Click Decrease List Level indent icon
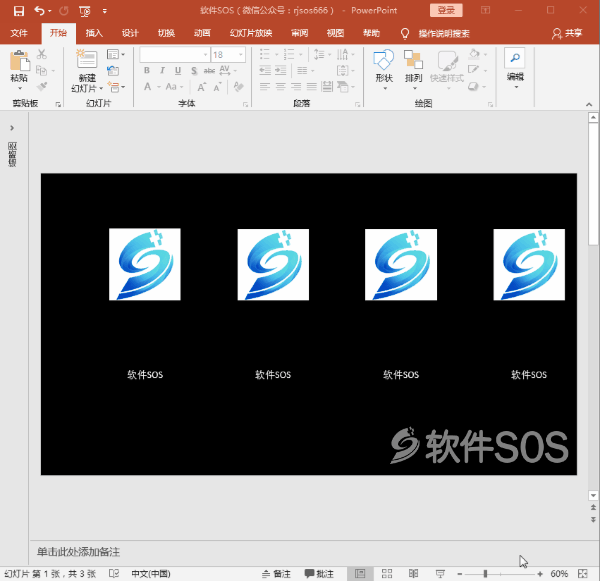Viewport: 600px width, 581px height. point(265,70)
